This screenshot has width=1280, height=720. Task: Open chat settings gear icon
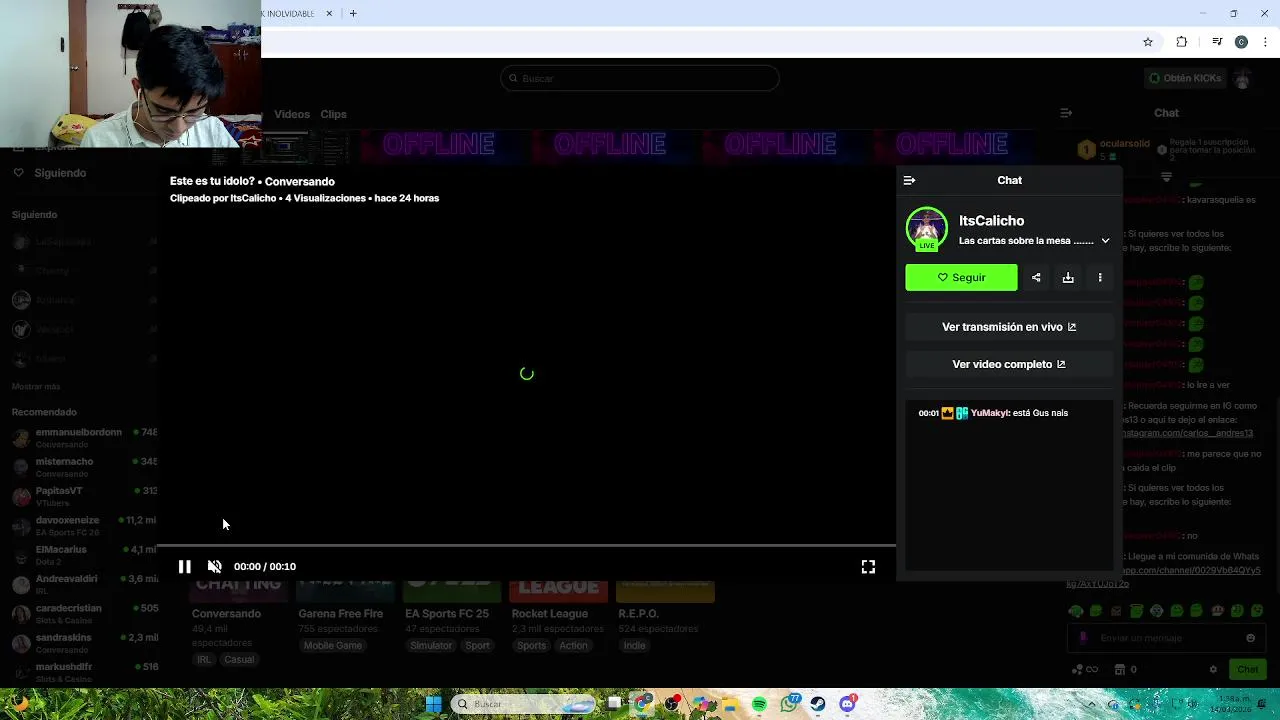coord(1213,670)
